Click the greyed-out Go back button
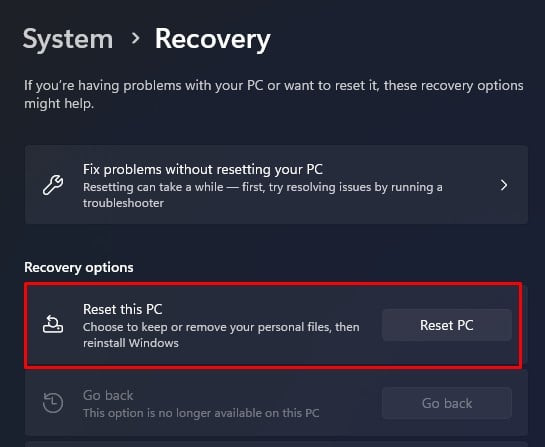Viewport: 545px width, 447px height. (x=447, y=403)
